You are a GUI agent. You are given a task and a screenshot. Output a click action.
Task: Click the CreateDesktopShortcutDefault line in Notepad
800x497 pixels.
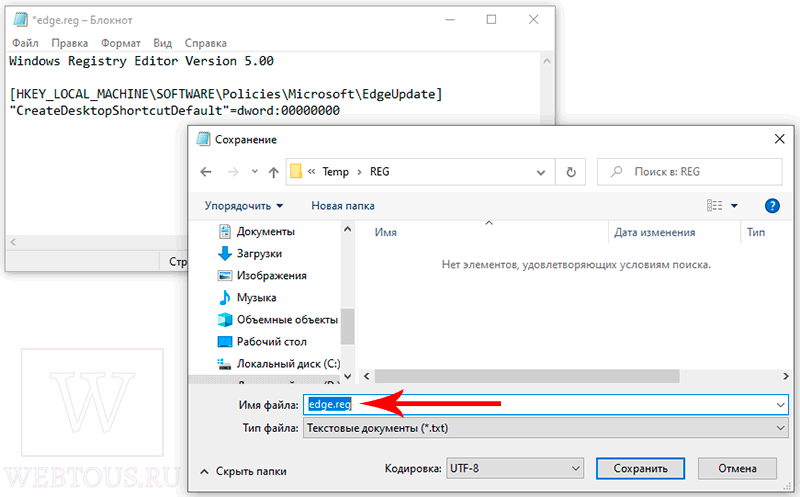174,111
